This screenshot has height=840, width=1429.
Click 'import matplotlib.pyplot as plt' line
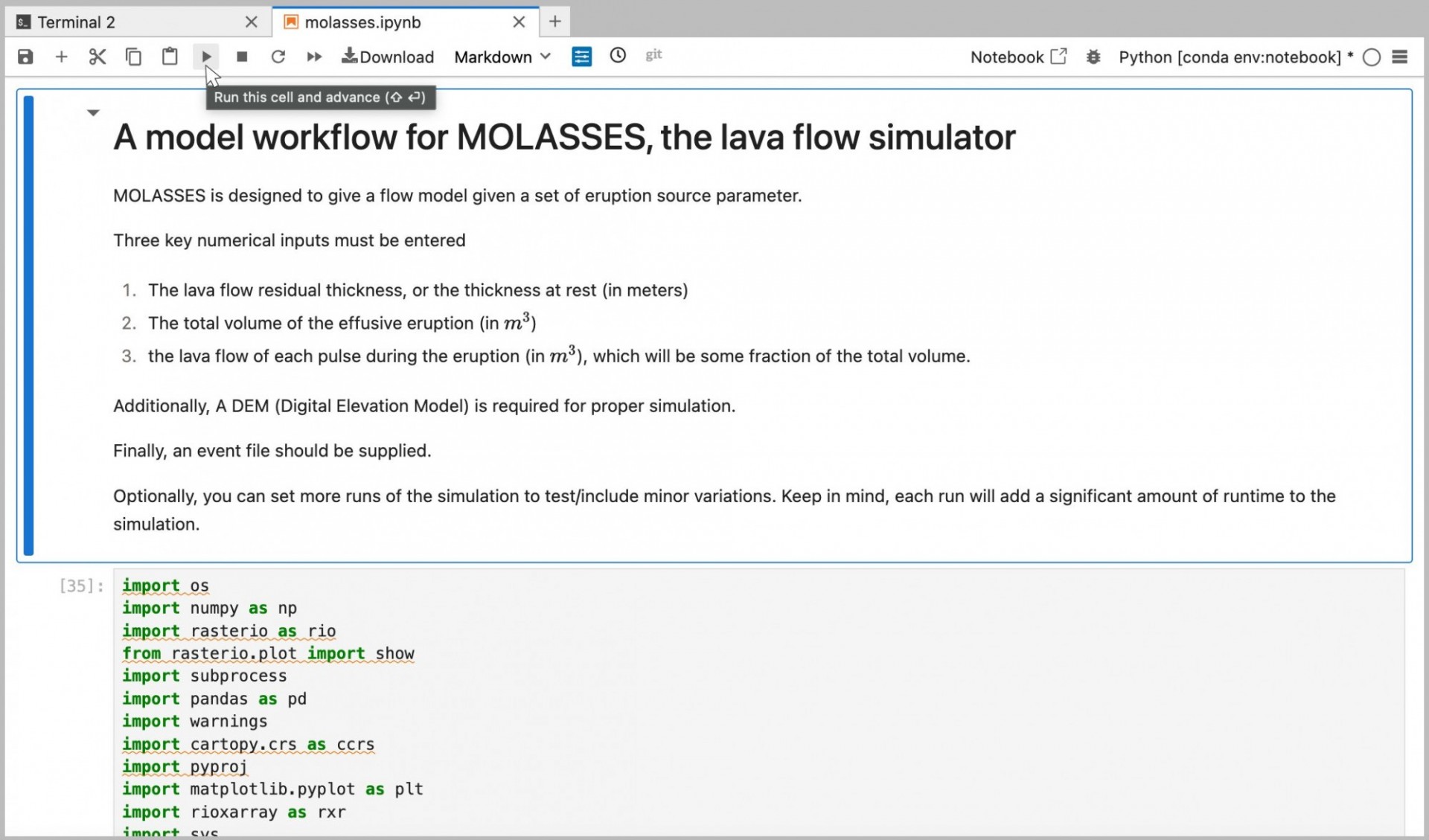pos(272,789)
